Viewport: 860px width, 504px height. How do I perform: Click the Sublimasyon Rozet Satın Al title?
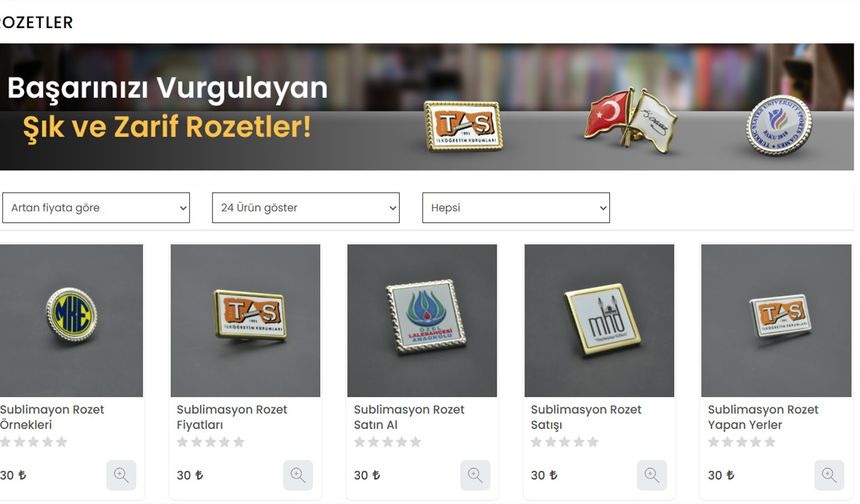409,417
